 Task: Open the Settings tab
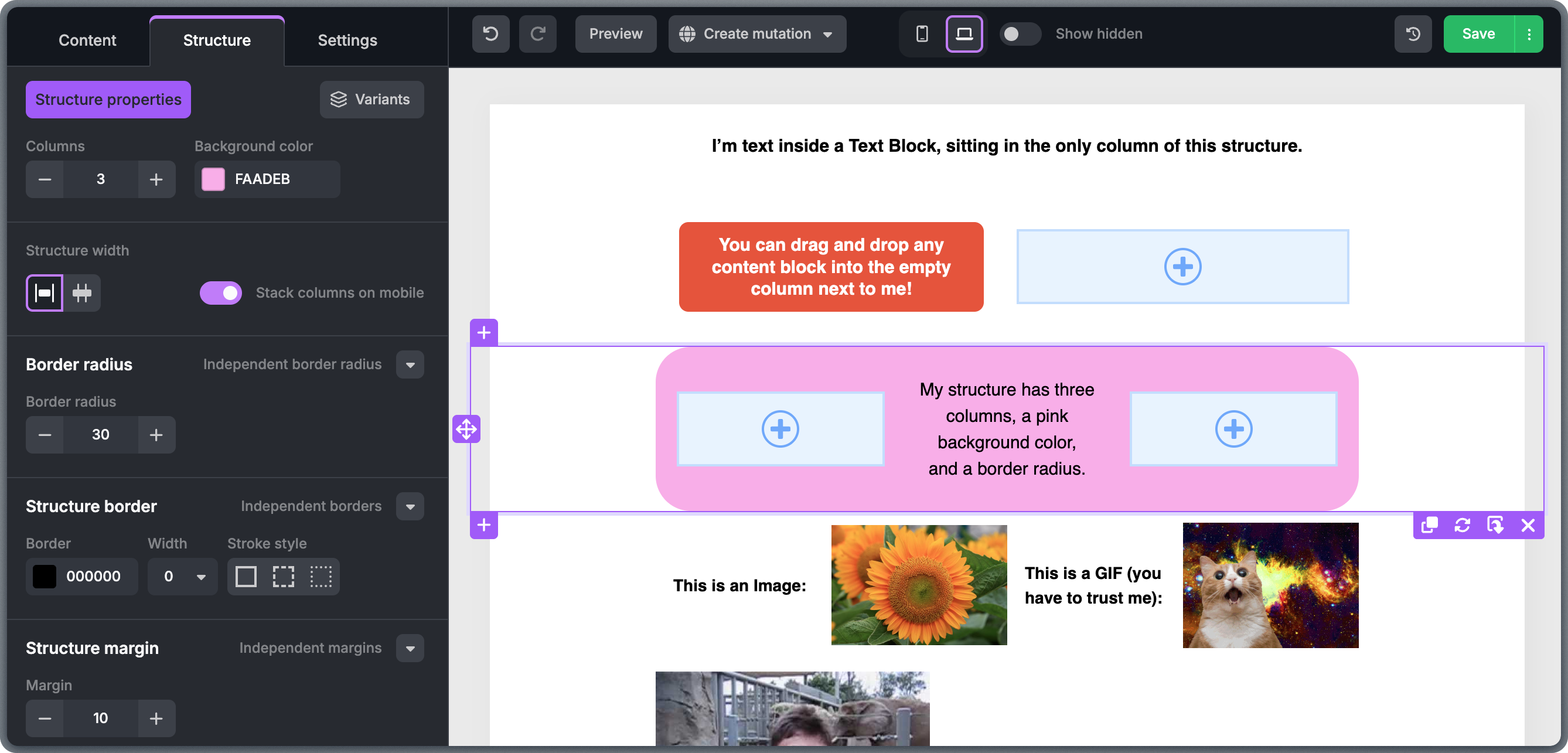pos(347,40)
